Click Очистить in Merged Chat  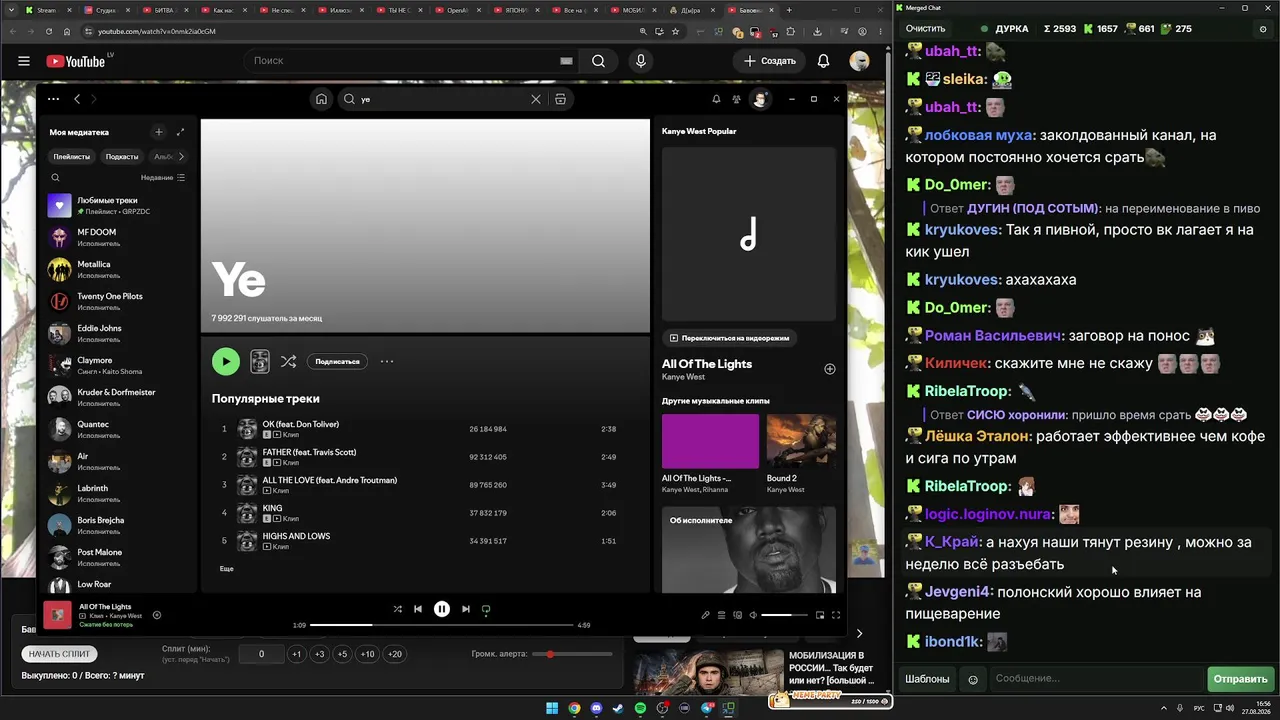pyautogui.click(x=925, y=29)
